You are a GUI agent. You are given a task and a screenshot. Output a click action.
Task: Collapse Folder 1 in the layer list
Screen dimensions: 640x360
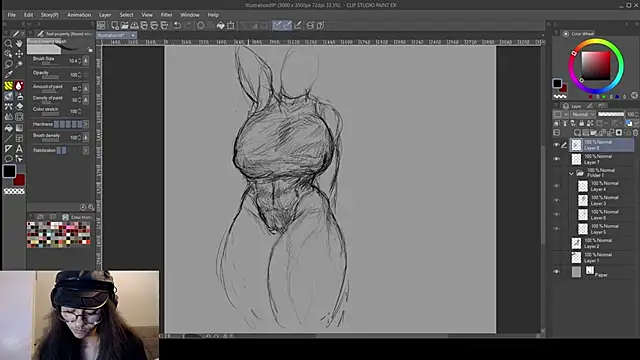[571, 173]
